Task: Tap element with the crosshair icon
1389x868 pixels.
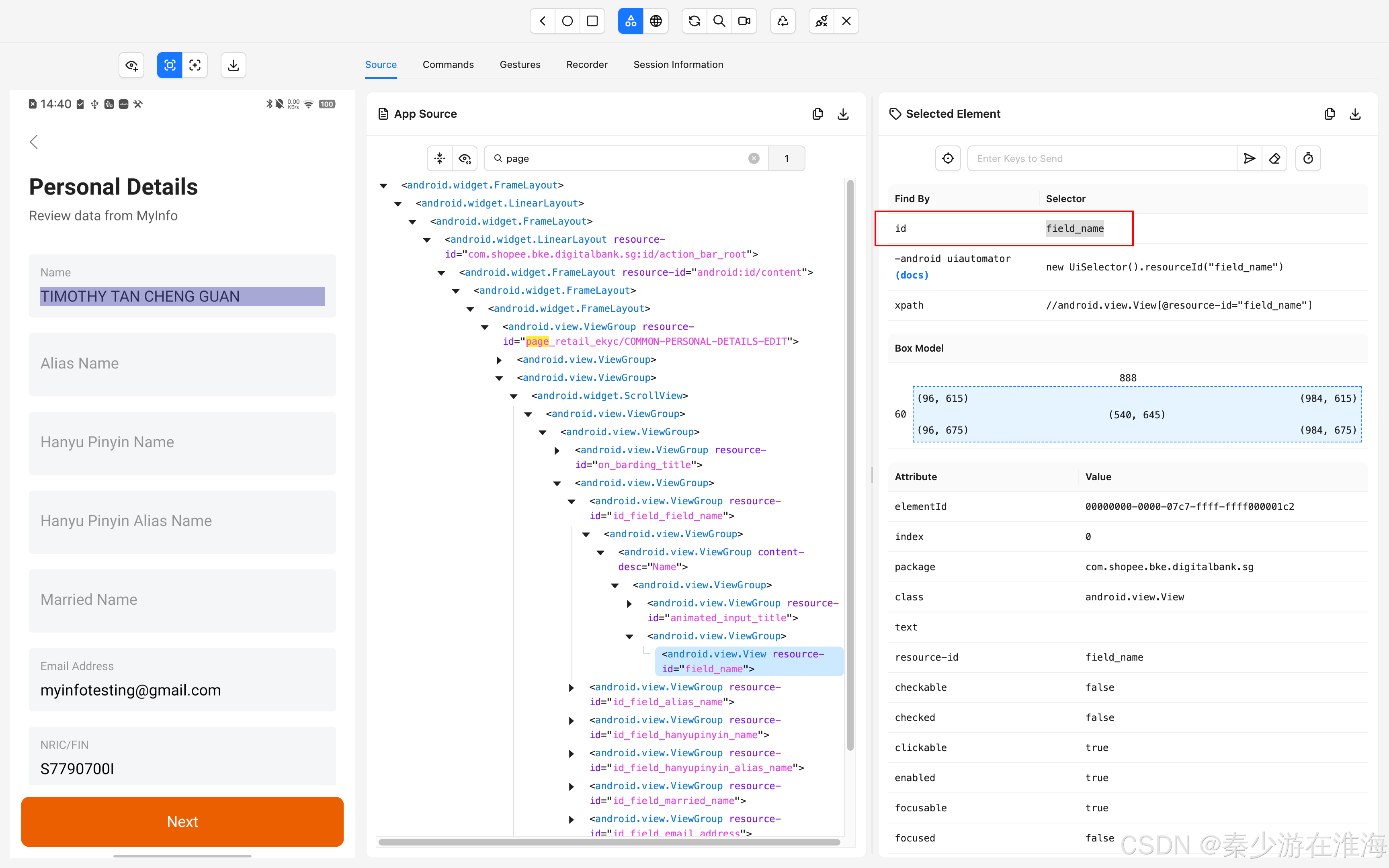Action: click(948, 158)
